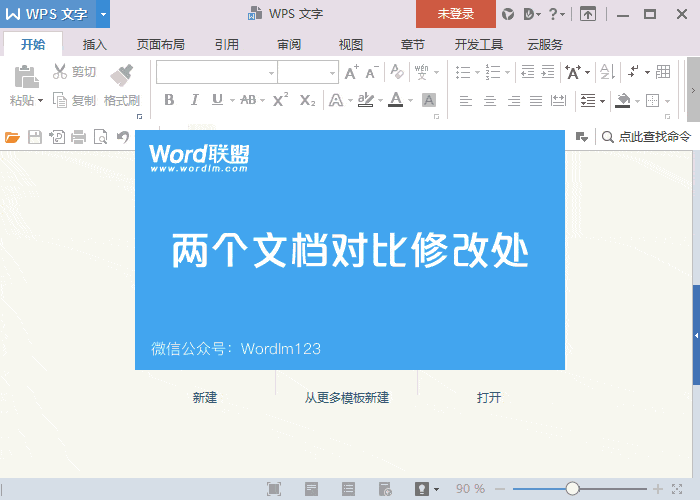700x500 pixels.
Task: Click the Copy button
Action: [74, 100]
